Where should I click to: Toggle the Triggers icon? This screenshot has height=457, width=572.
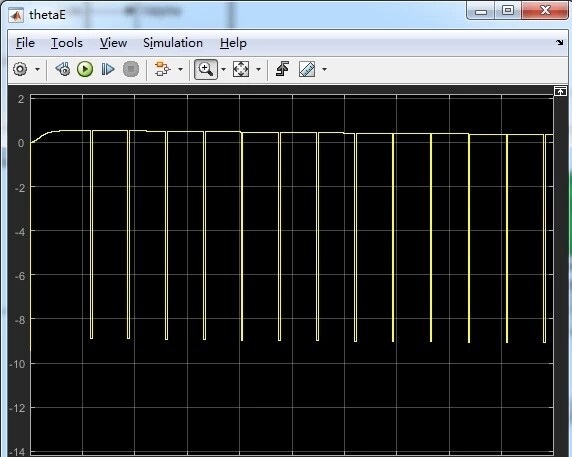282,69
